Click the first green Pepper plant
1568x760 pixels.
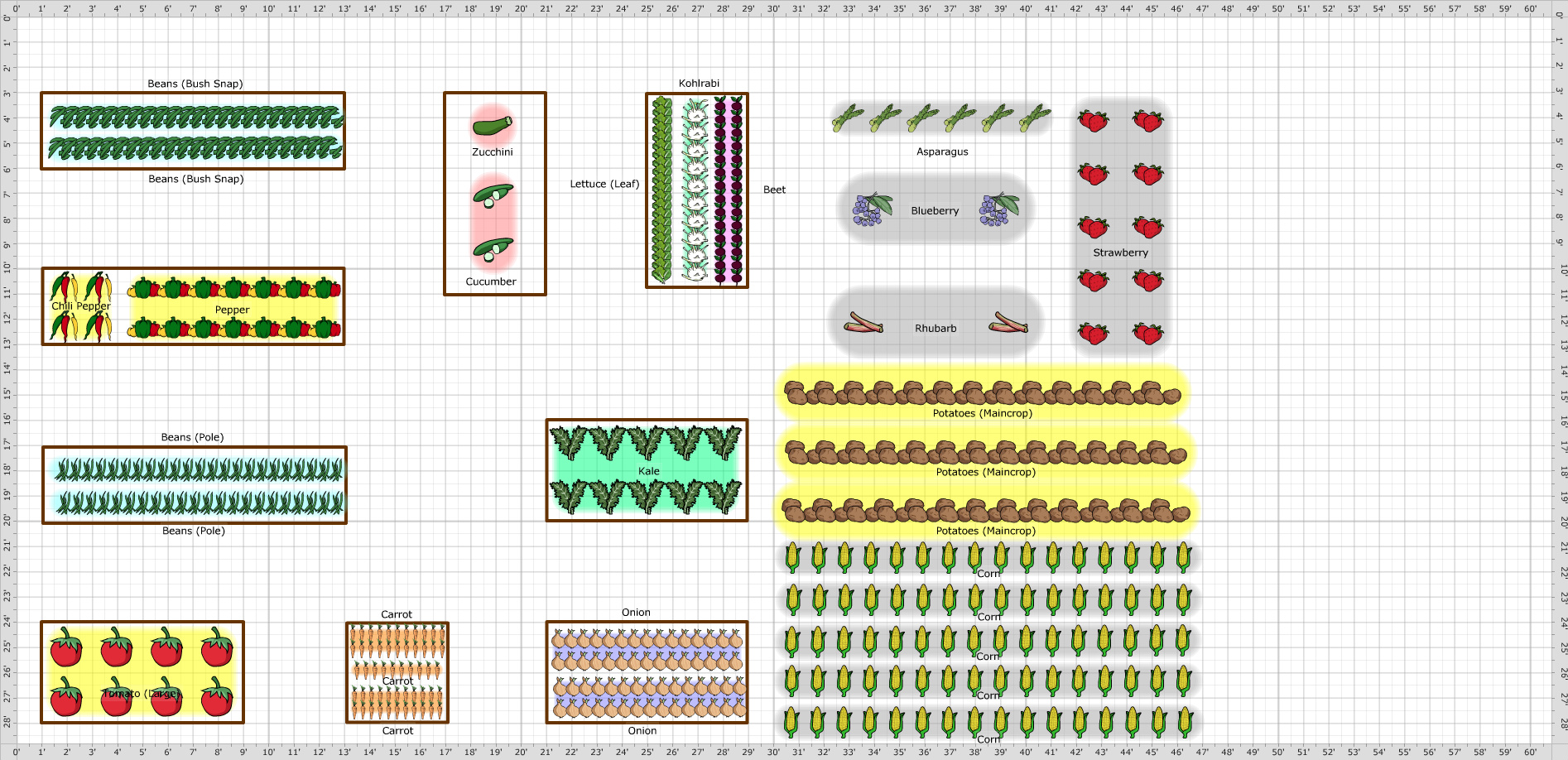coord(142,288)
